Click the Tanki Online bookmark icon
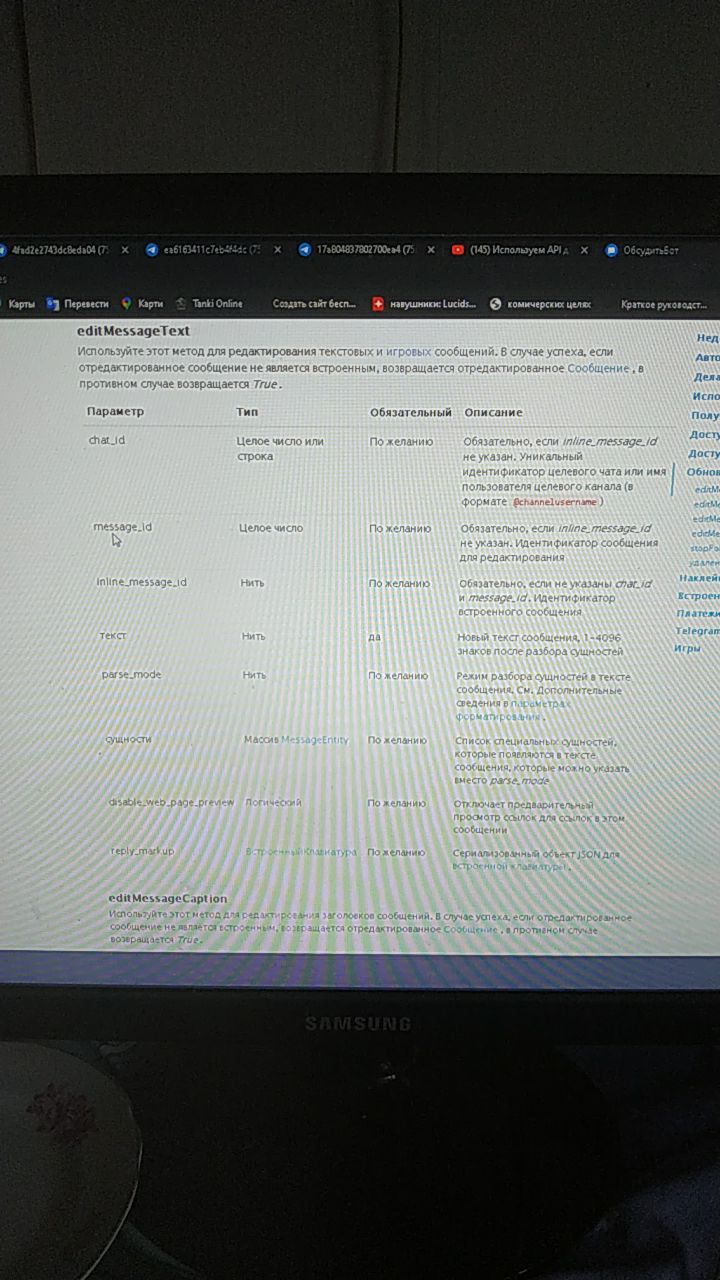This screenshot has width=720, height=1280. (181, 303)
